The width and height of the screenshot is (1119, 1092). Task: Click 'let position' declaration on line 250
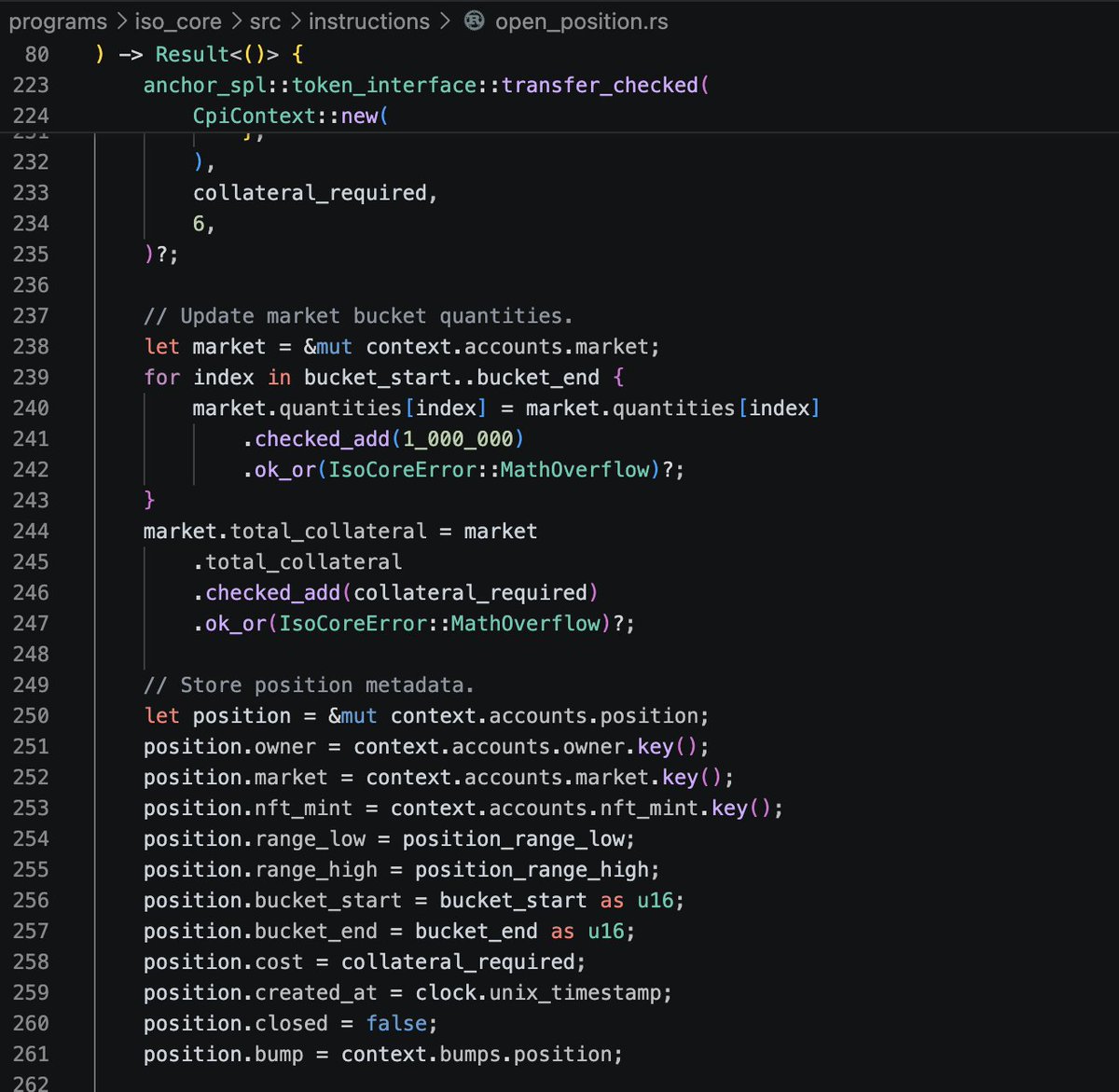(217, 715)
